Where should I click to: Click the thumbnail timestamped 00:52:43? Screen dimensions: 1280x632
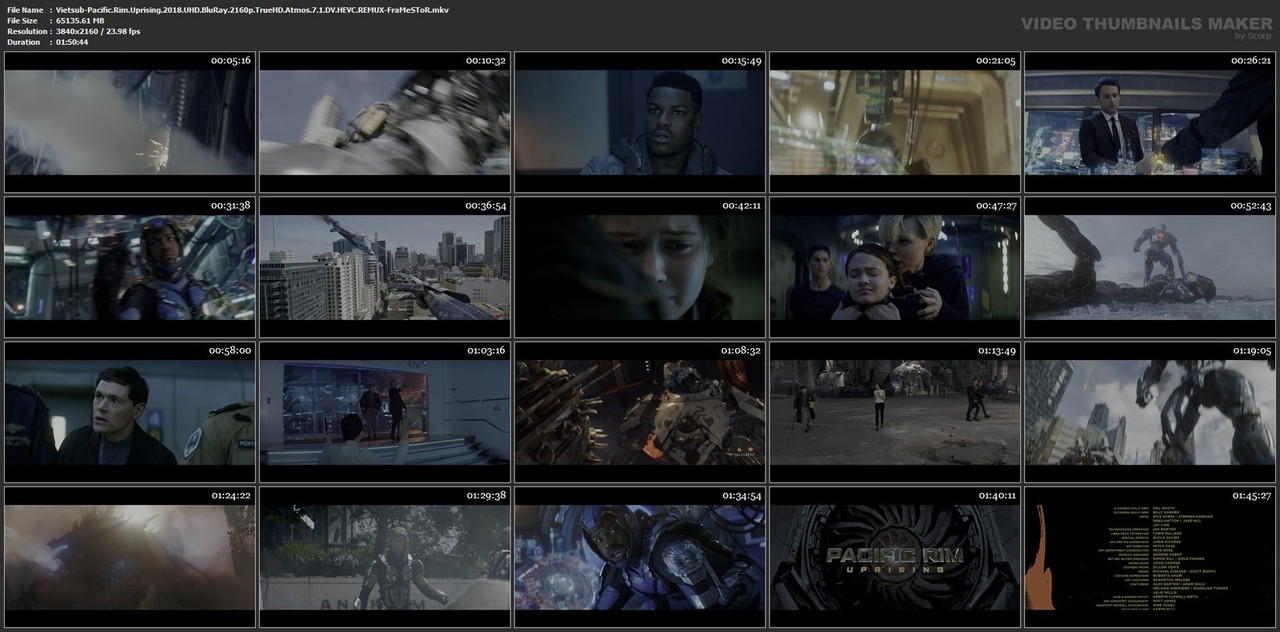pyautogui.click(x=1150, y=265)
